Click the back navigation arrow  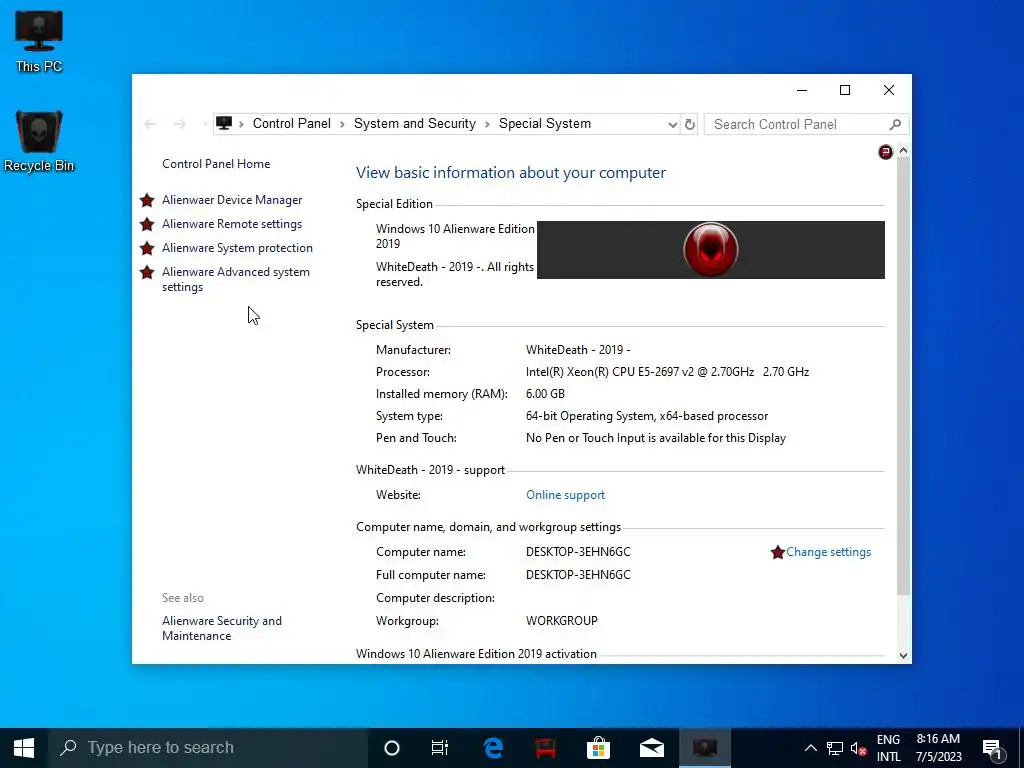tap(150, 124)
